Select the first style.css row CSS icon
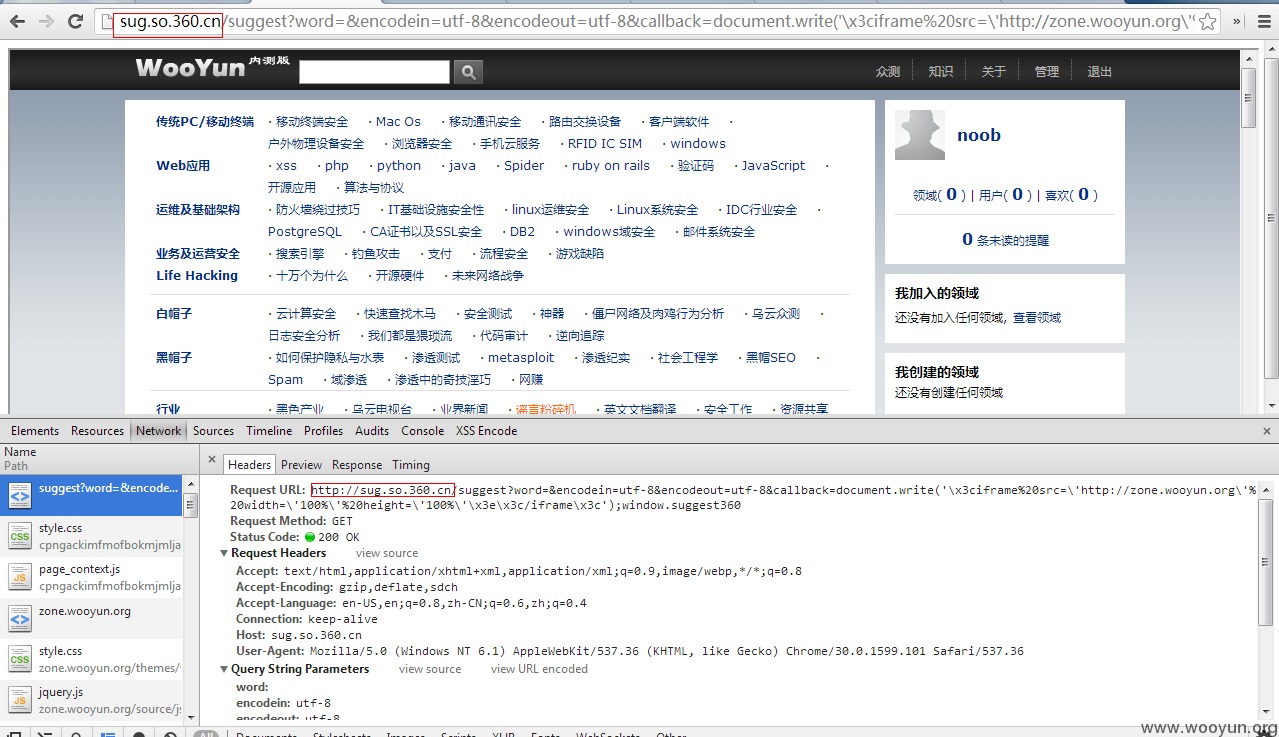1279x737 pixels. [x=20, y=535]
